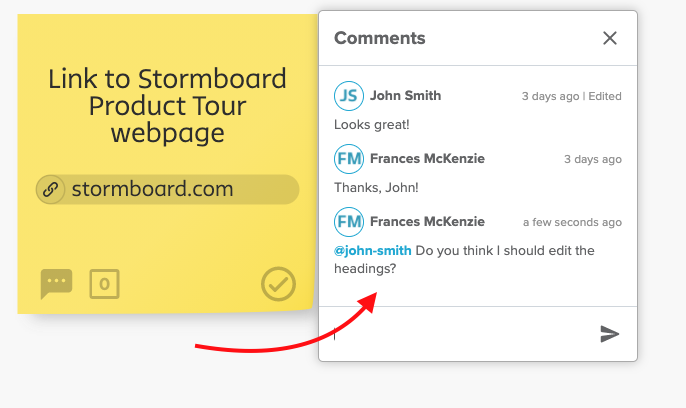Click the FM avatar beside the newest comment

click(x=349, y=222)
